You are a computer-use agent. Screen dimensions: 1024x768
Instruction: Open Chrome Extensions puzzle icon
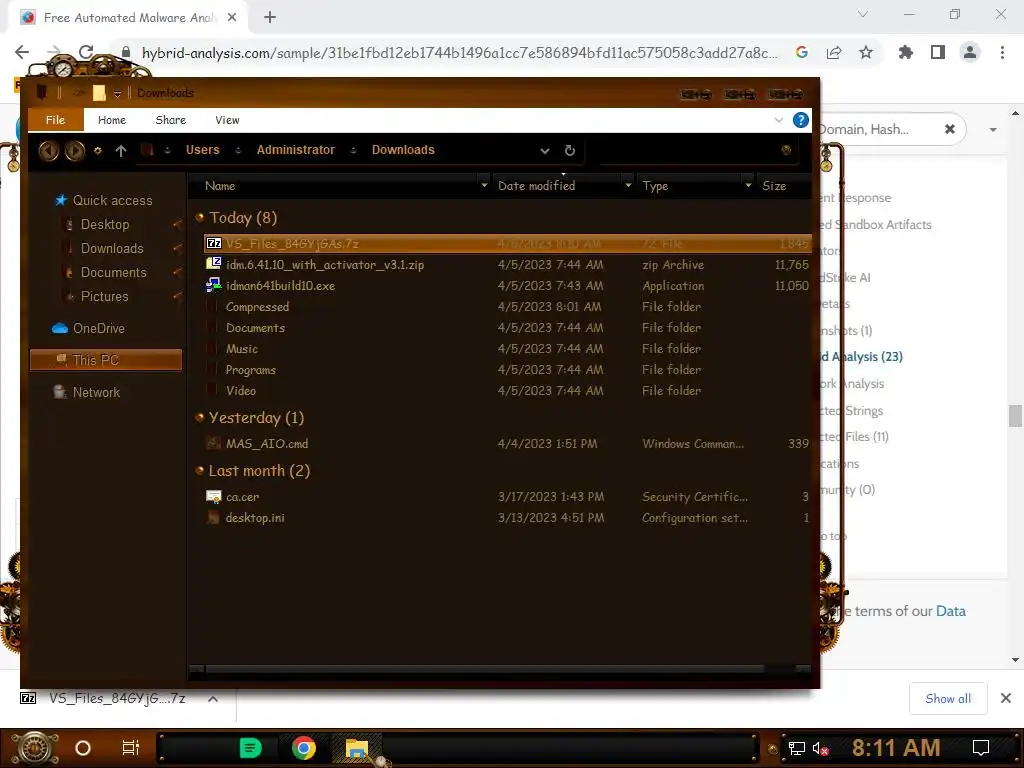pos(906,52)
